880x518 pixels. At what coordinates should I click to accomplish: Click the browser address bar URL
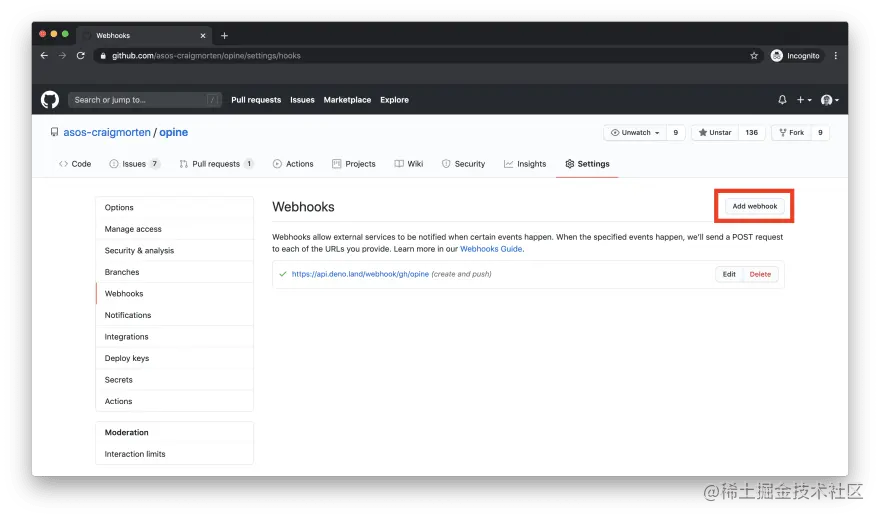pos(206,56)
